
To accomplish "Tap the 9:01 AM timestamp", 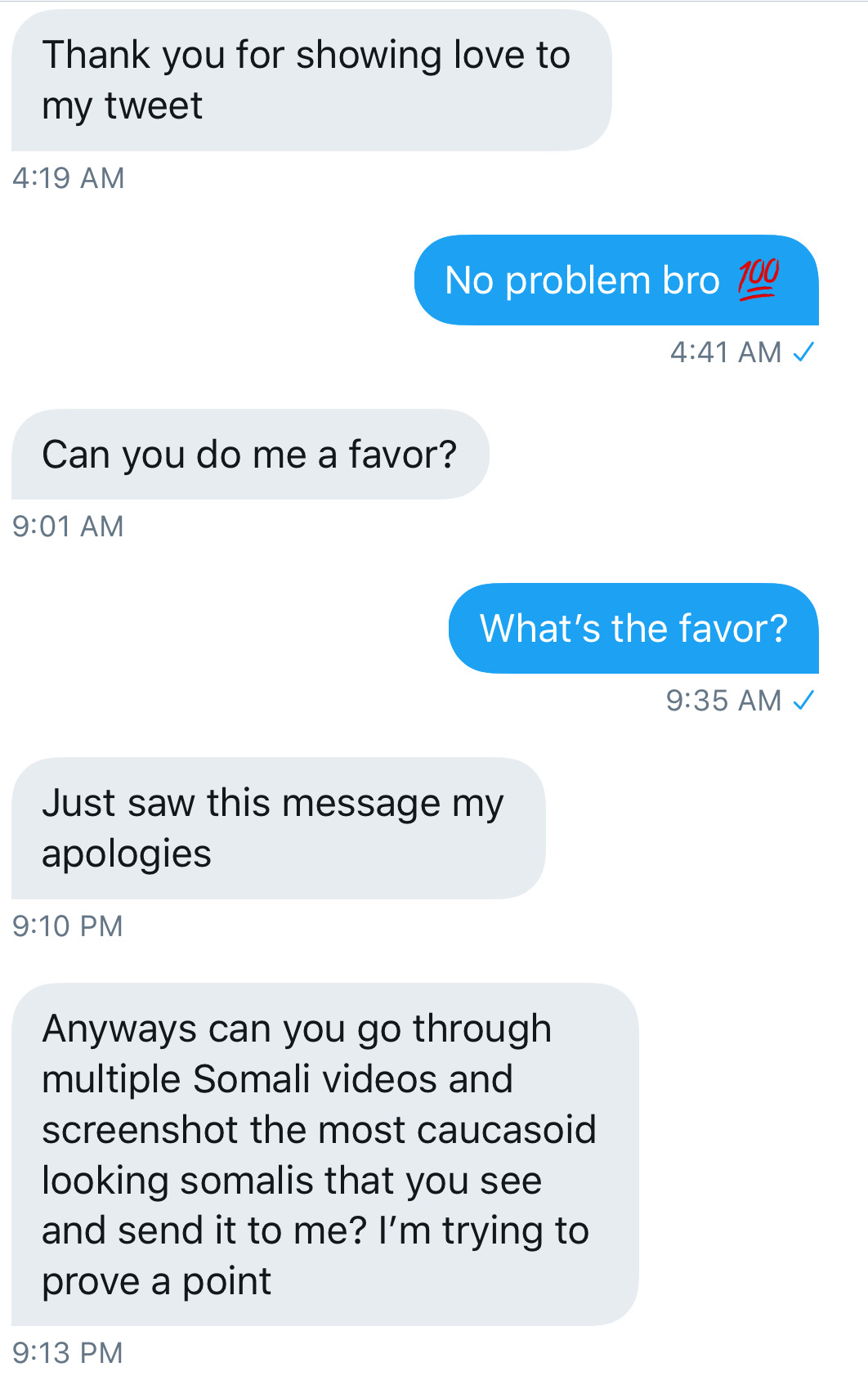I will 68,527.
